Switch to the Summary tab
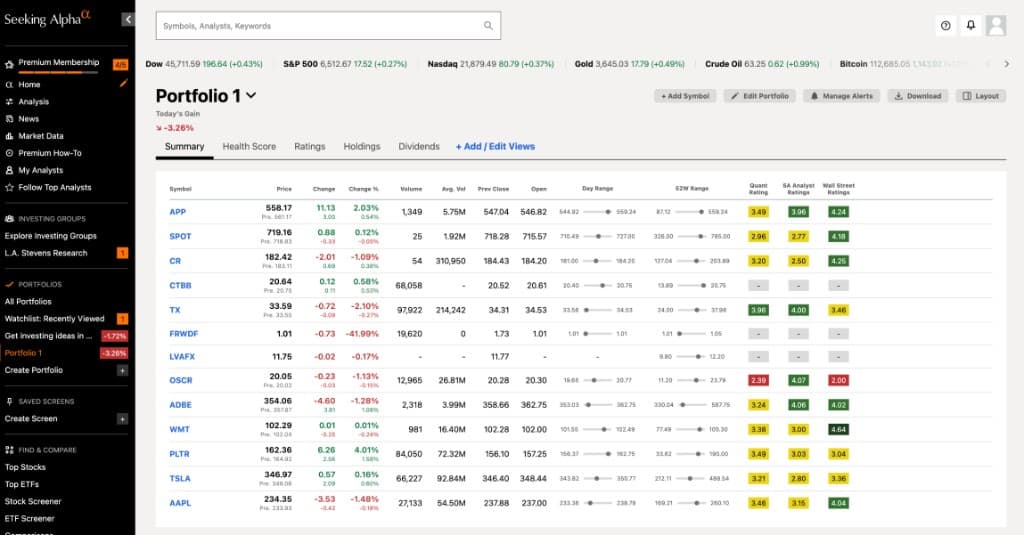The height and width of the screenshot is (535, 1024). click(184, 146)
